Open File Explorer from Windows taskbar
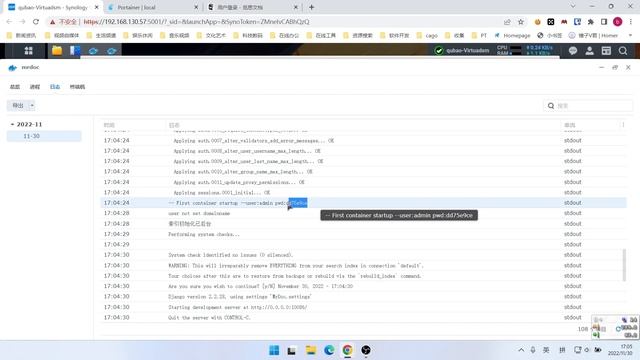The image size is (640, 360). tap(311, 350)
